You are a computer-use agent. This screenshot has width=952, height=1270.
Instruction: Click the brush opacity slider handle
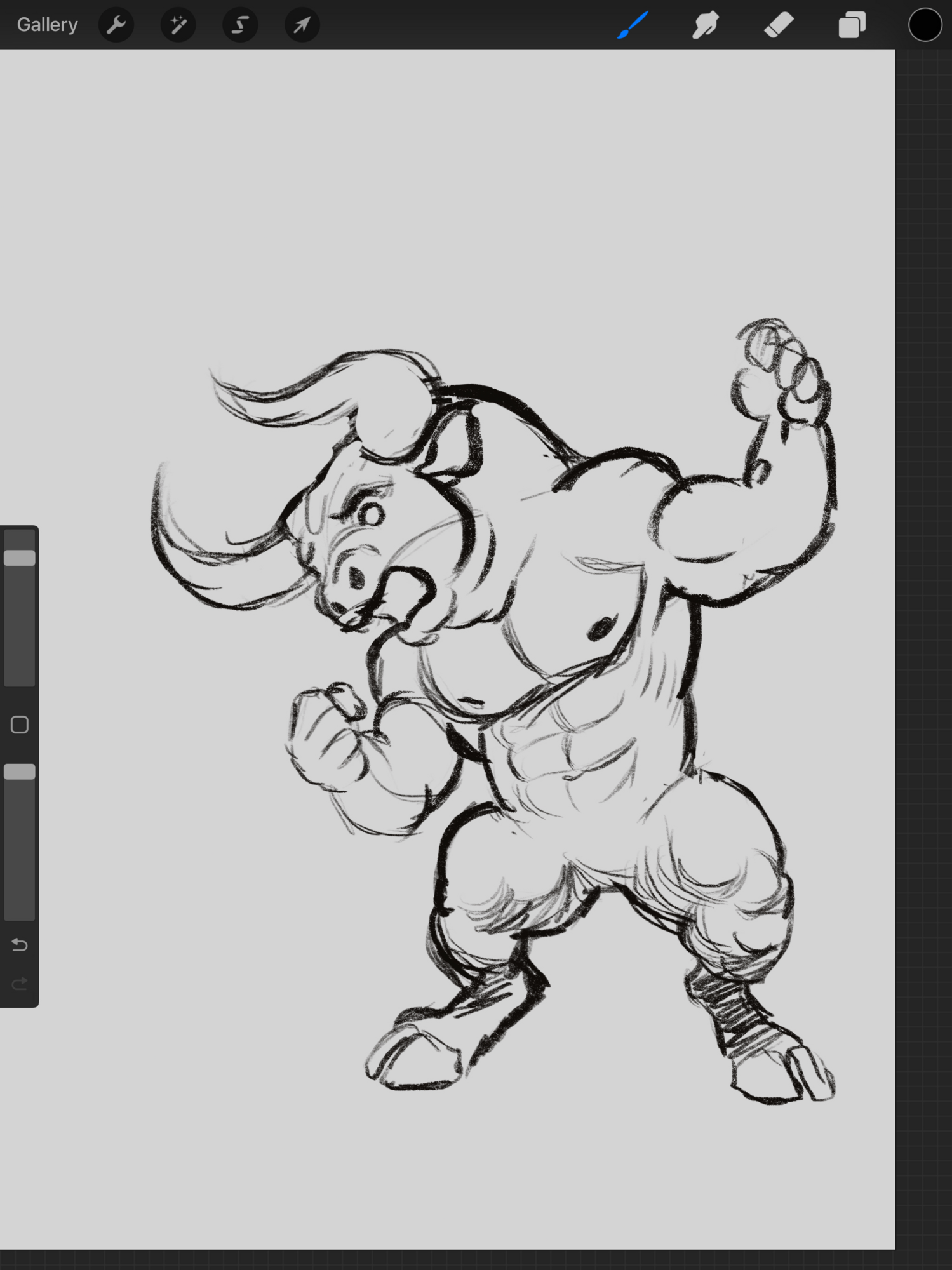click(20, 772)
